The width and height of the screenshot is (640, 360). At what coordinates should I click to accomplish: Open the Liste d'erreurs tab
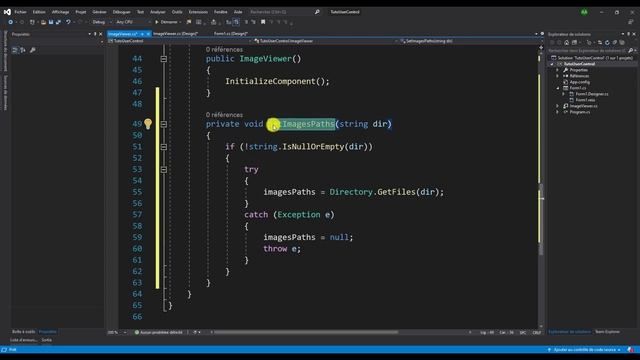(24, 340)
